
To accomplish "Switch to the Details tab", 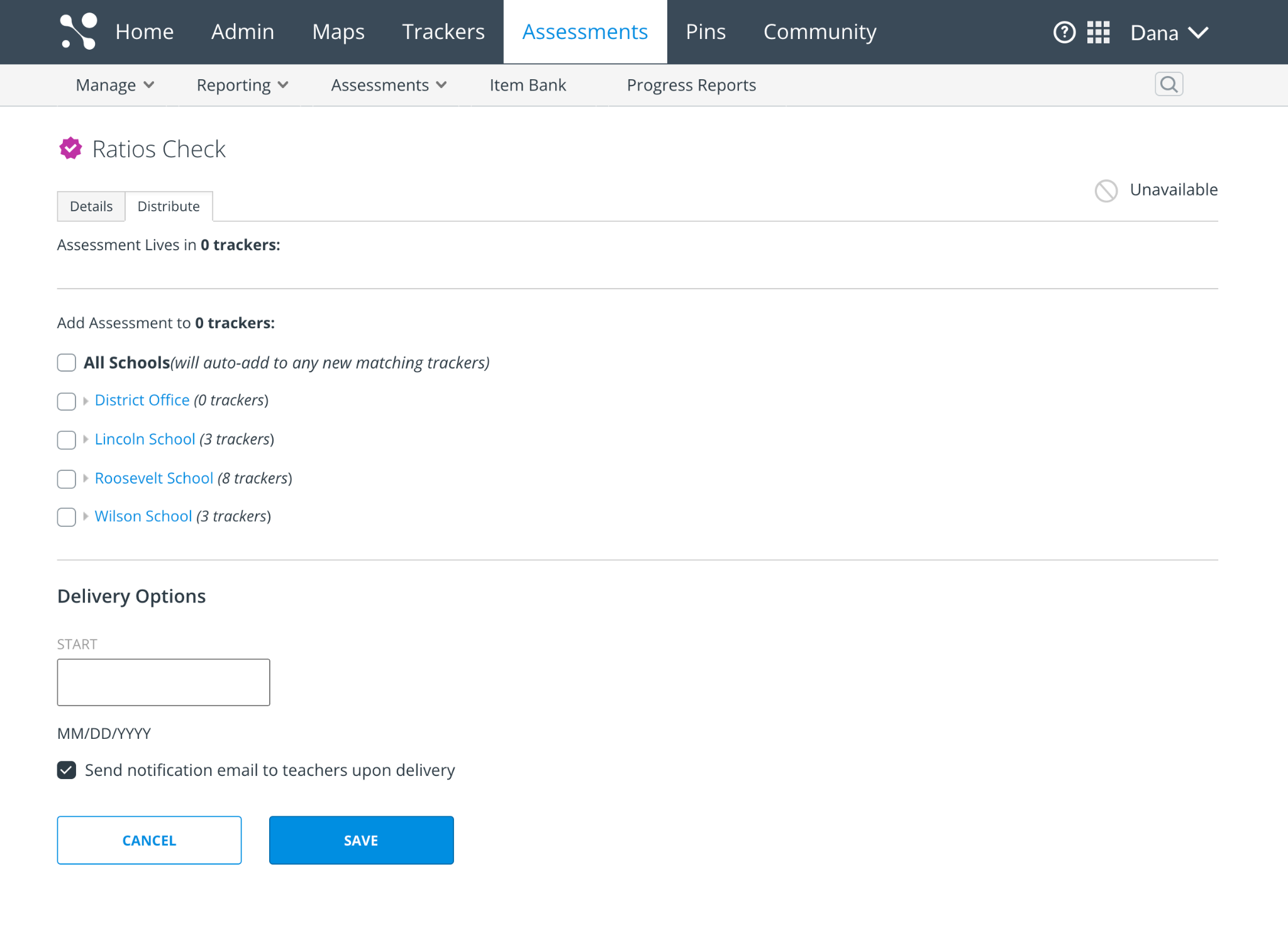I will coord(91,206).
